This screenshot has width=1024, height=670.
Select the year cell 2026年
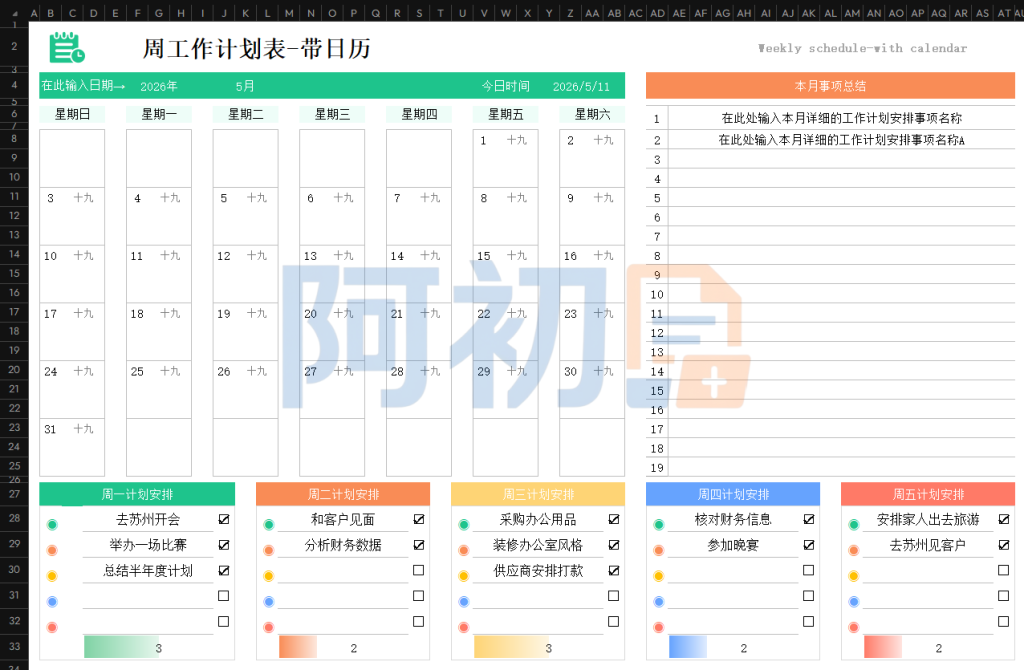coord(159,86)
